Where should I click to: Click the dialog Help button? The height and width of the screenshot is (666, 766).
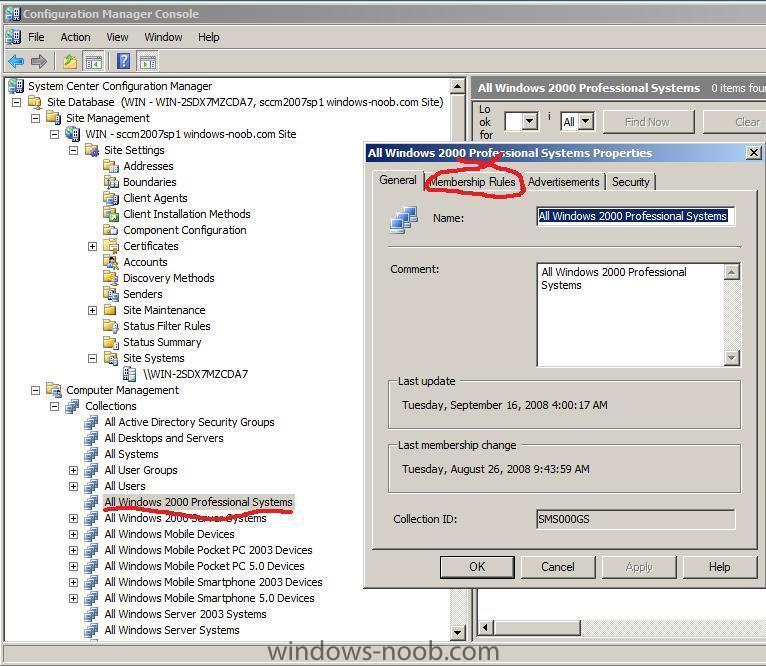pyautogui.click(x=720, y=567)
